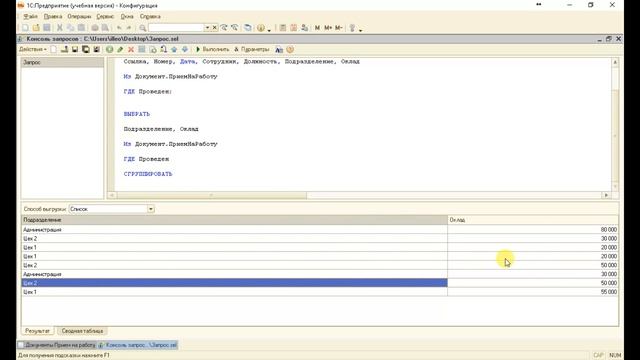Clear the search field with X button
Viewport: 640px width, 360px height.
pyautogui.click(x=214, y=28)
